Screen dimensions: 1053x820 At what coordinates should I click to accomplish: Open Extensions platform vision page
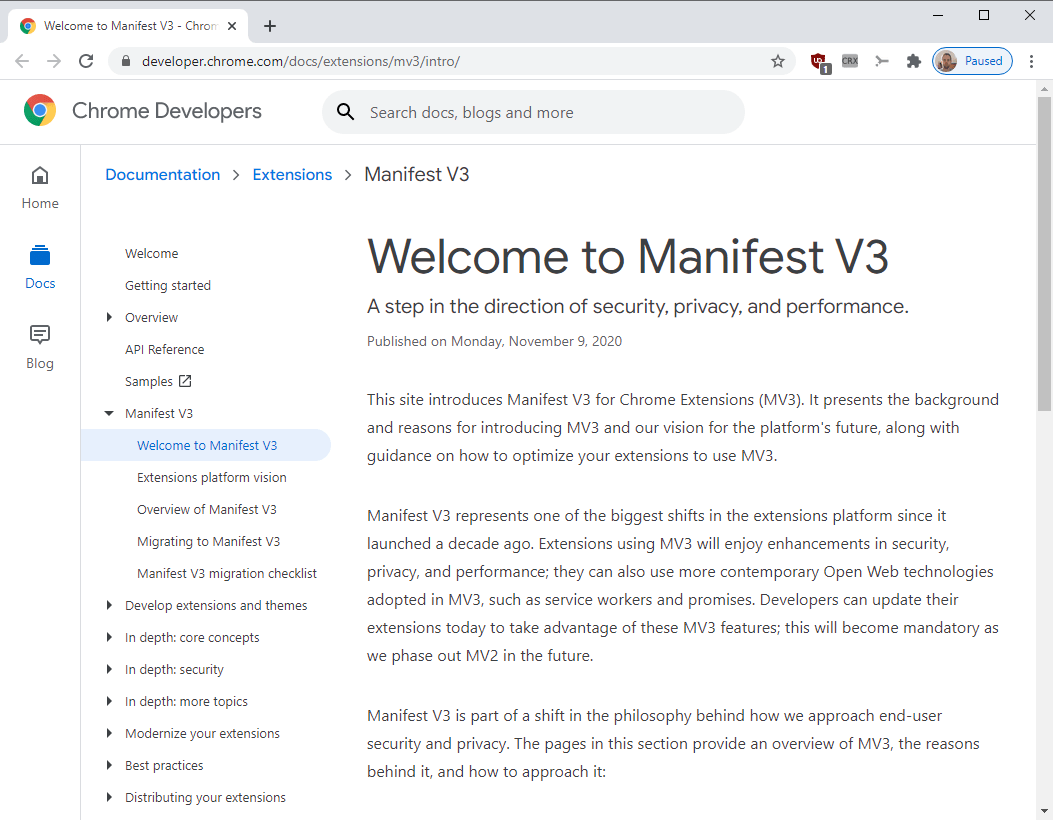[212, 477]
